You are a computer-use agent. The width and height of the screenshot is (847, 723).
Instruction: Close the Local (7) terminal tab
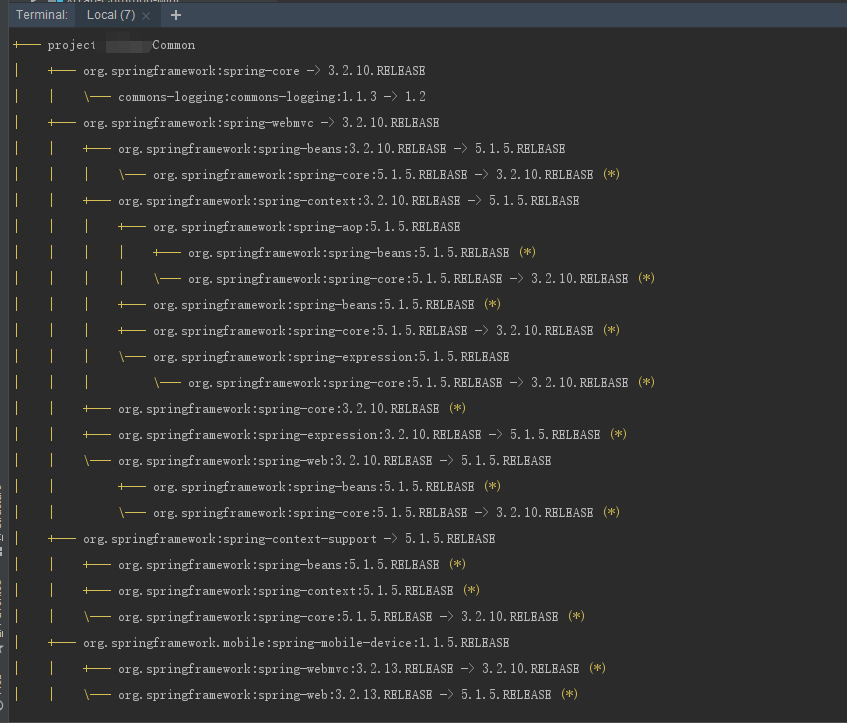147,16
